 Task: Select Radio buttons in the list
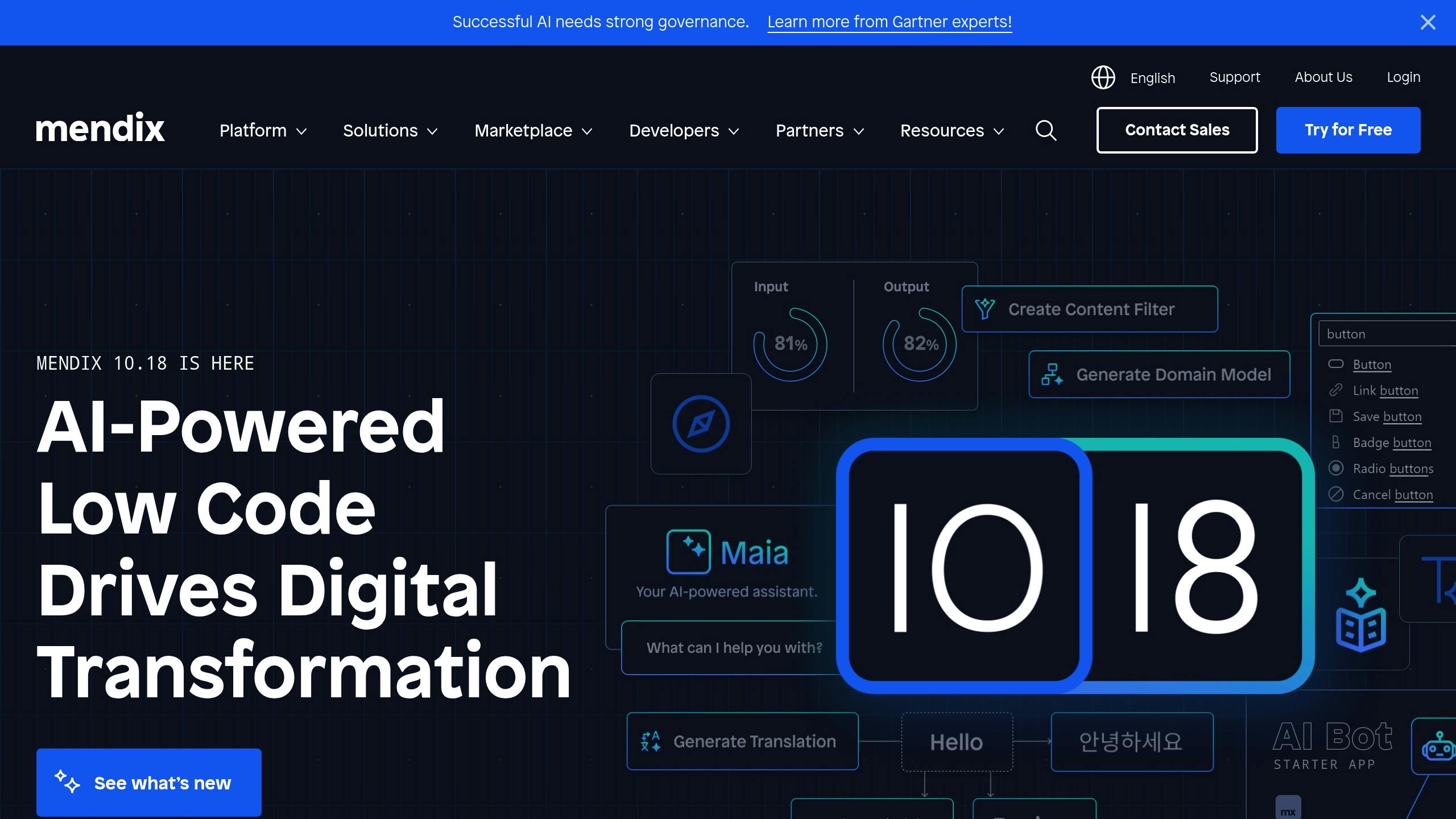(1393, 469)
